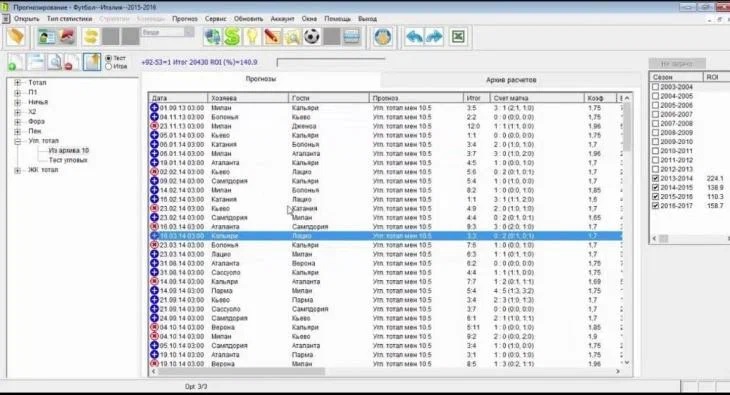Open the toolbar combo box dropdown arrow
Screen dimensions: 730x395
(x=189, y=32)
